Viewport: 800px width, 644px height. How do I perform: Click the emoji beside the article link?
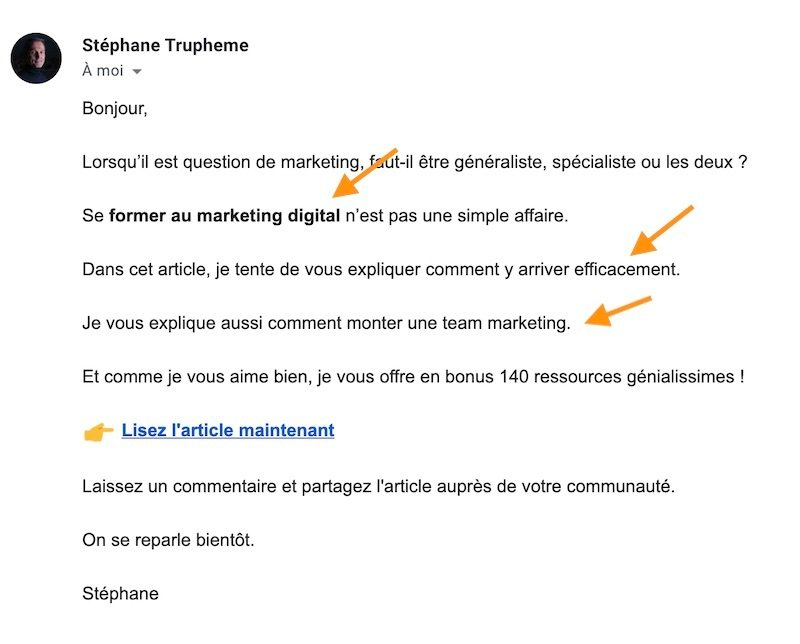96,429
